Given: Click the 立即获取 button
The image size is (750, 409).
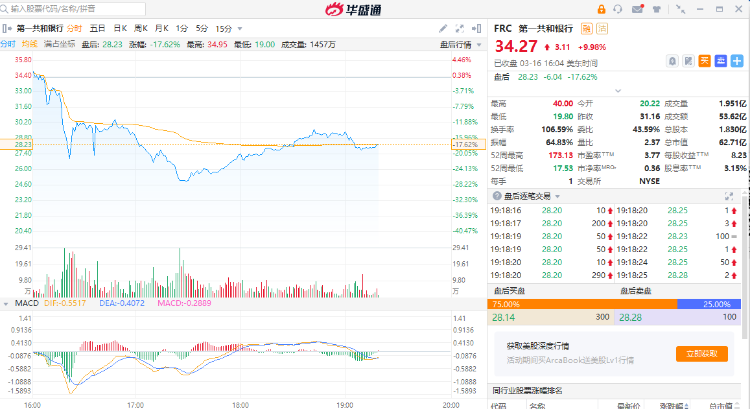Looking at the screenshot, I should [700, 353].
